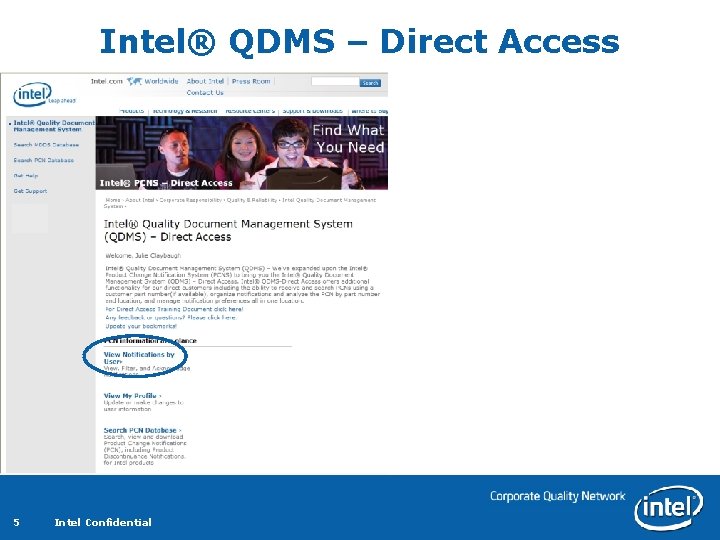Click the blue Search button
Viewport: 720px width, 540px height.
[x=370, y=83]
